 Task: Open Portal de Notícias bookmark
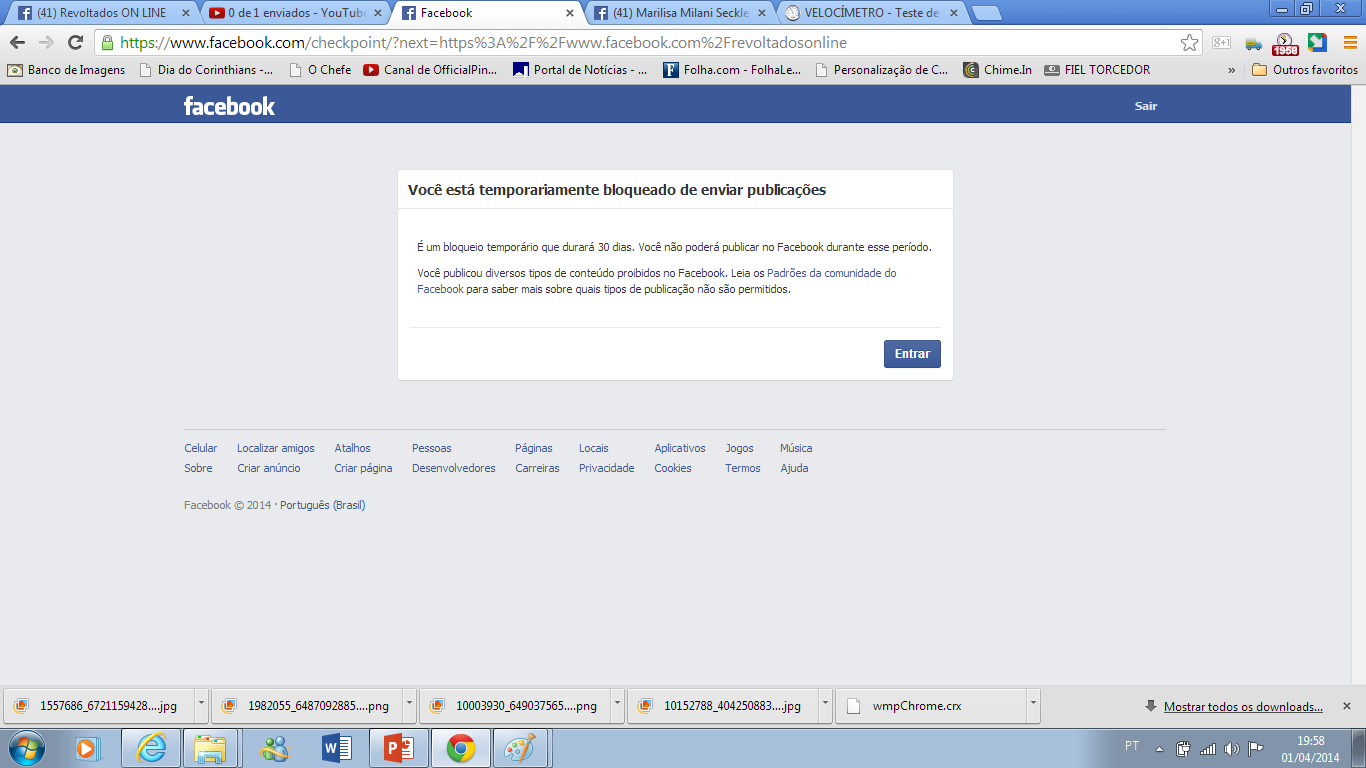(x=580, y=70)
